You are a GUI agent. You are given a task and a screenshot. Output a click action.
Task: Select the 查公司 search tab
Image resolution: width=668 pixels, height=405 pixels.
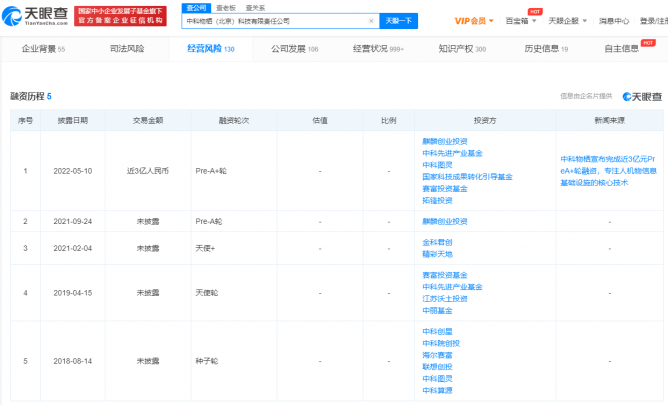pos(196,8)
